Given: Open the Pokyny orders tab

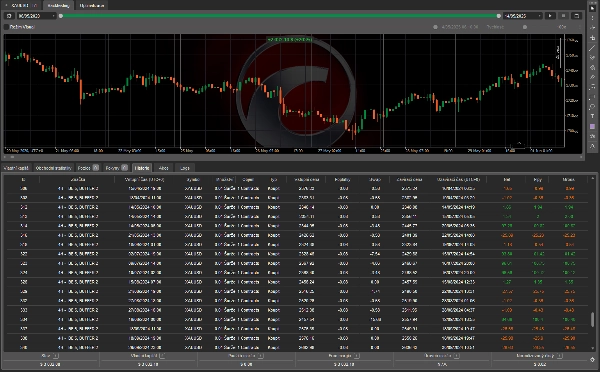Looking at the screenshot, I should (116, 168).
